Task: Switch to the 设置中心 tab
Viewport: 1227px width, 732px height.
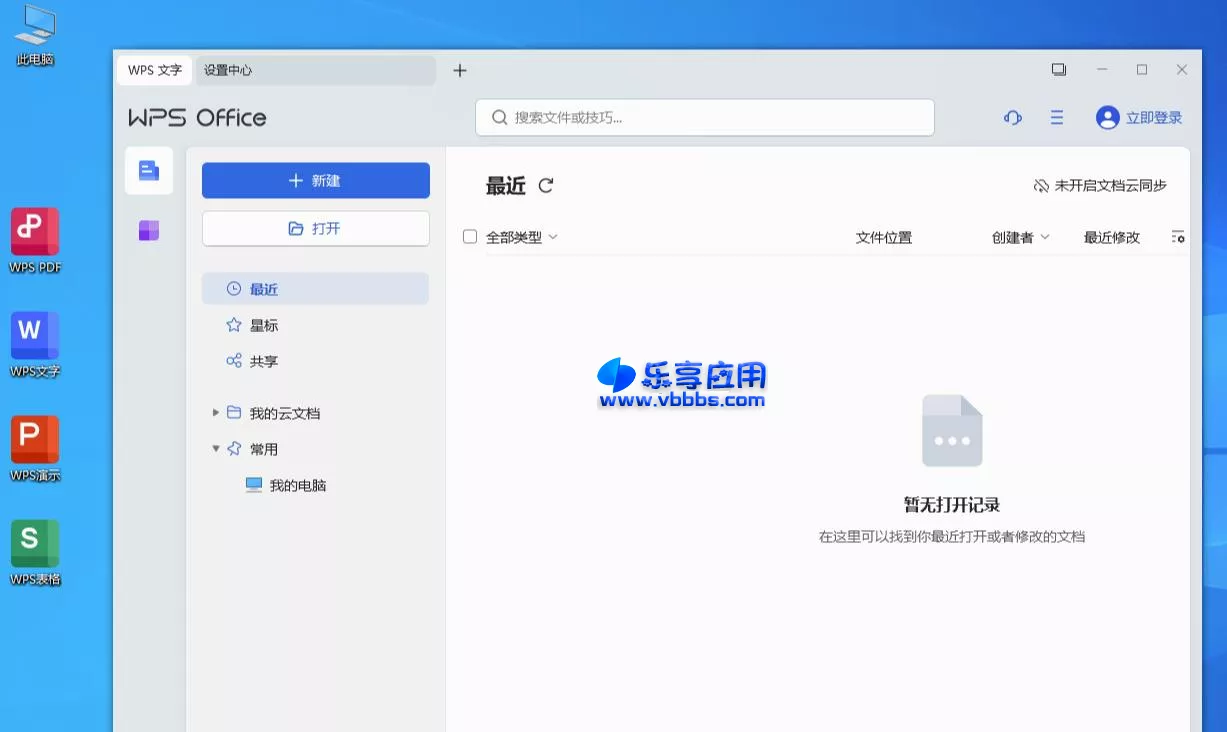Action: (228, 70)
